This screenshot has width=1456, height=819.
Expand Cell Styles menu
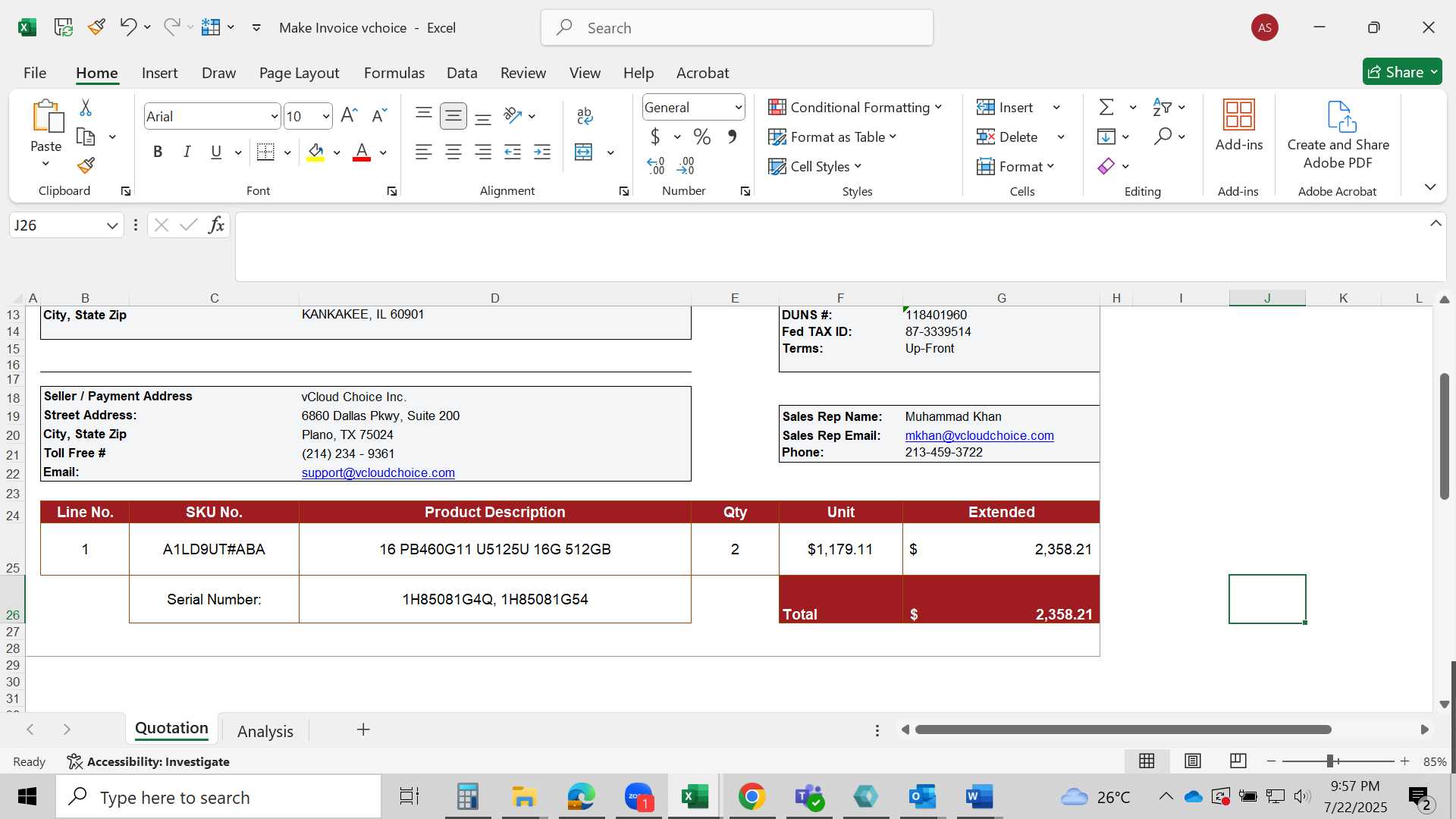(x=815, y=166)
